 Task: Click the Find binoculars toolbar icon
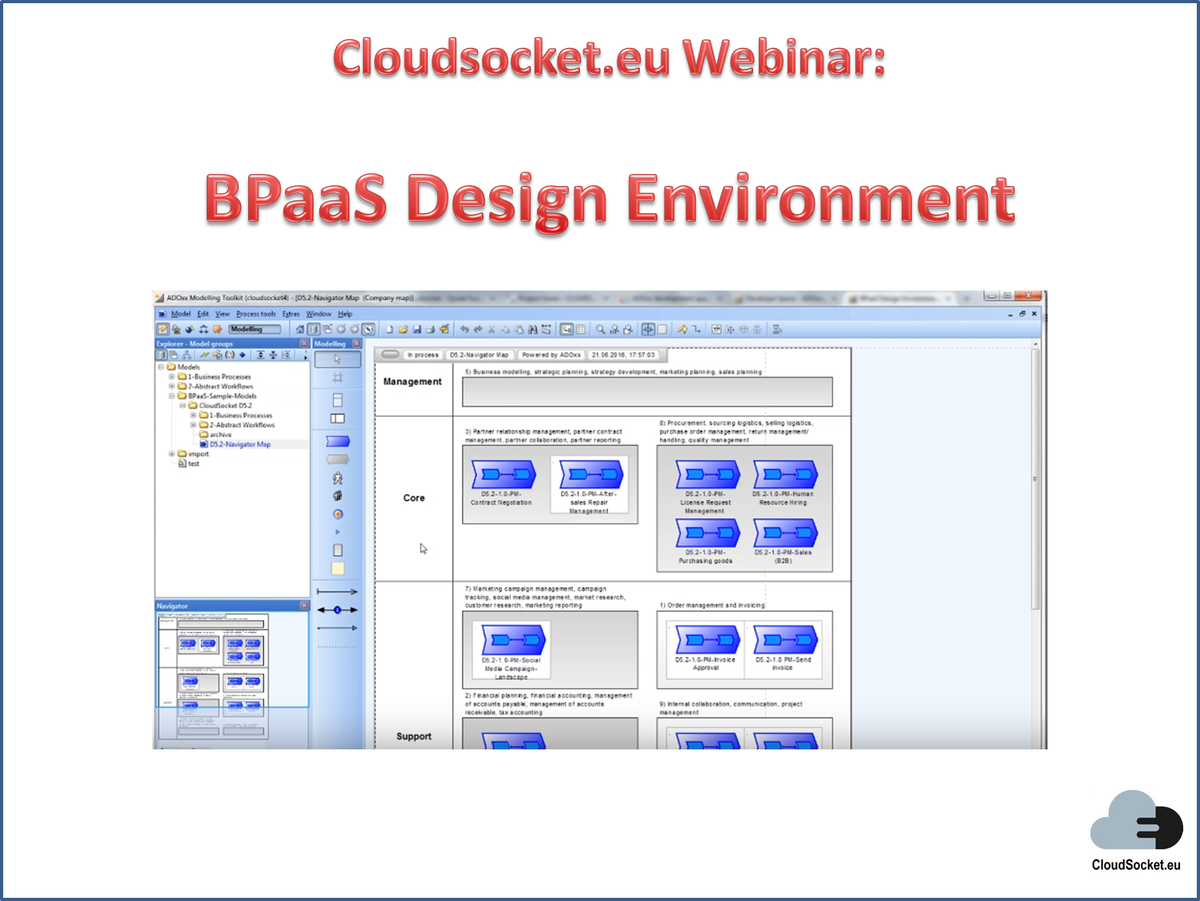click(x=532, y=328)
